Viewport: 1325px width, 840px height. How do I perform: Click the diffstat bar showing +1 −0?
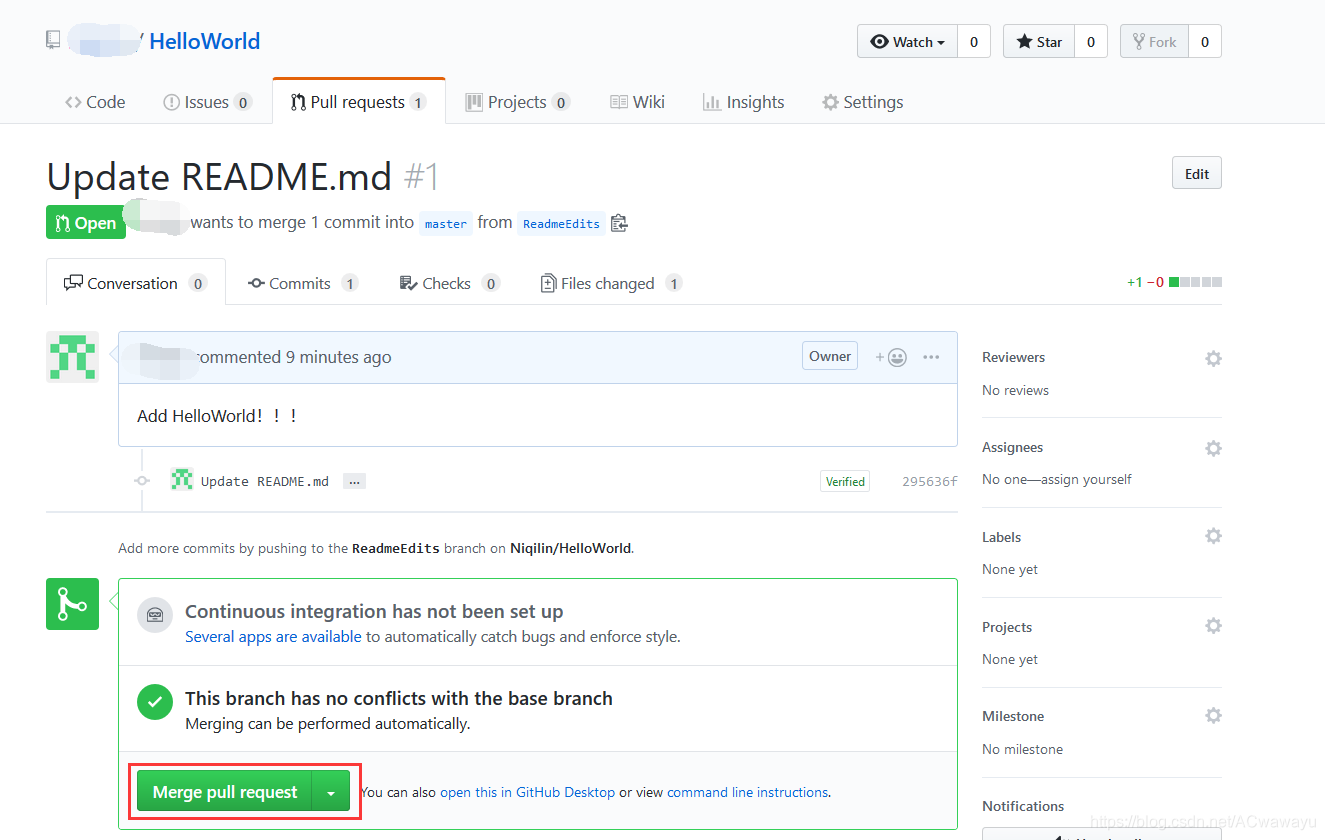pyautogui.click(x=1174, y=282)
